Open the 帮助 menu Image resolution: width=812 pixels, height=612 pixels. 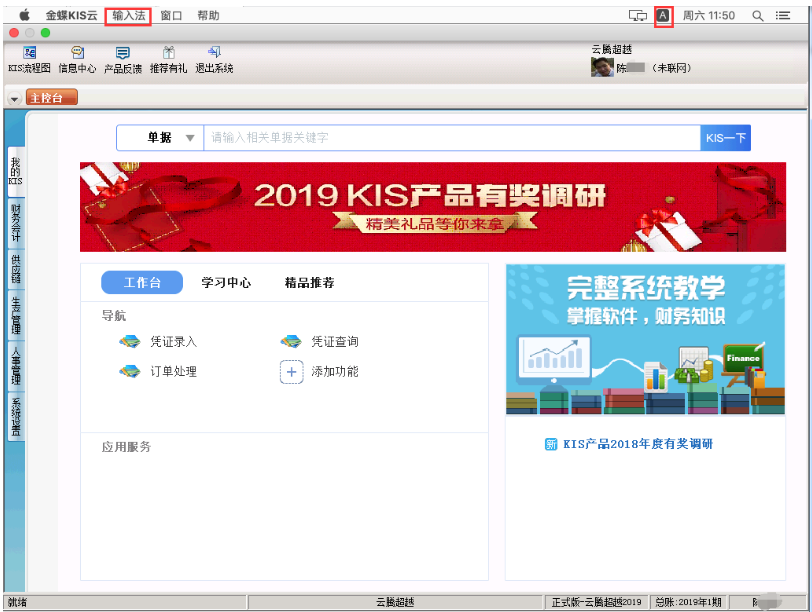click(x=208, y=16)
